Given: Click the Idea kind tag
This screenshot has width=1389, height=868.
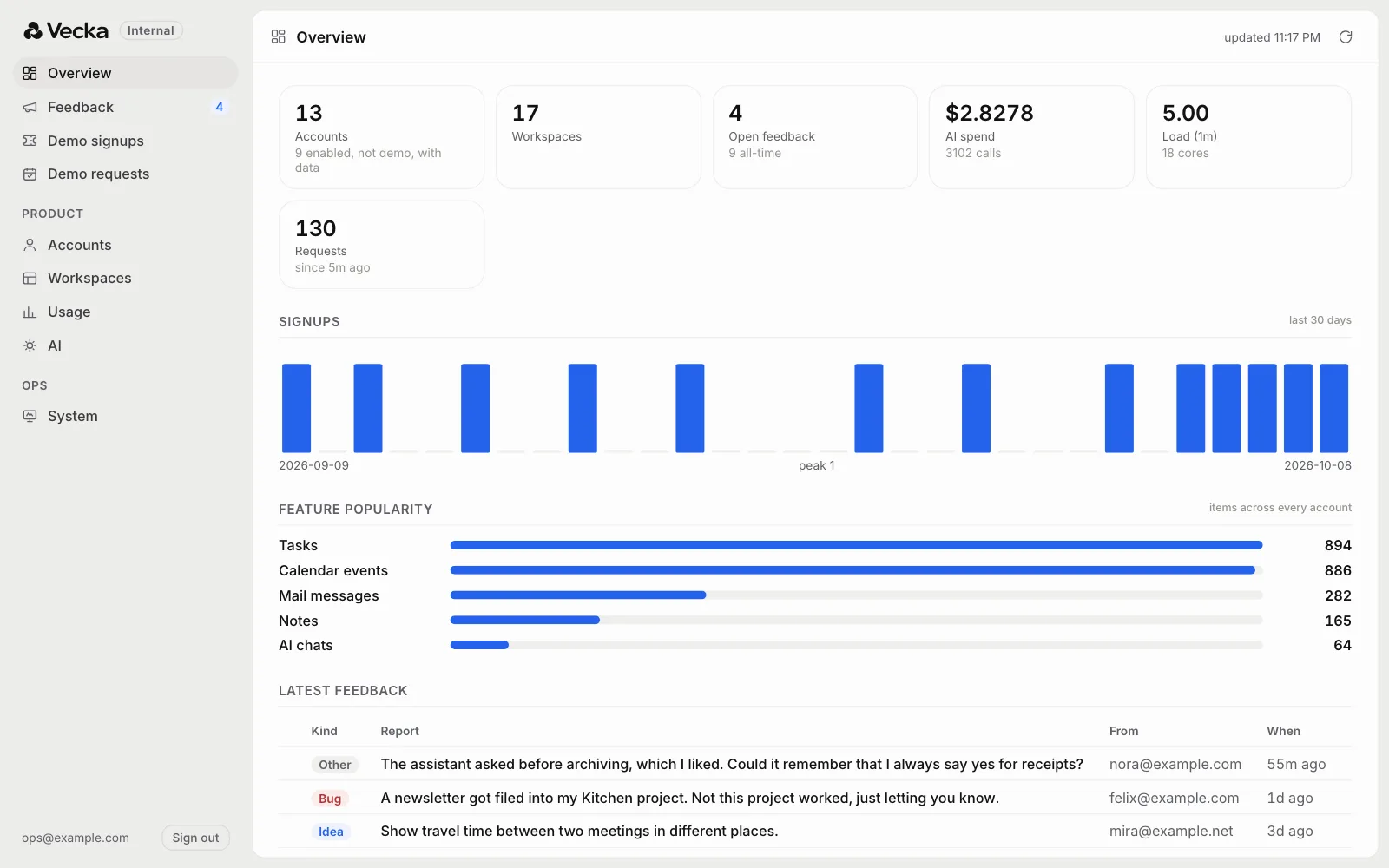Looking at the screenshot, I should 331,832.
